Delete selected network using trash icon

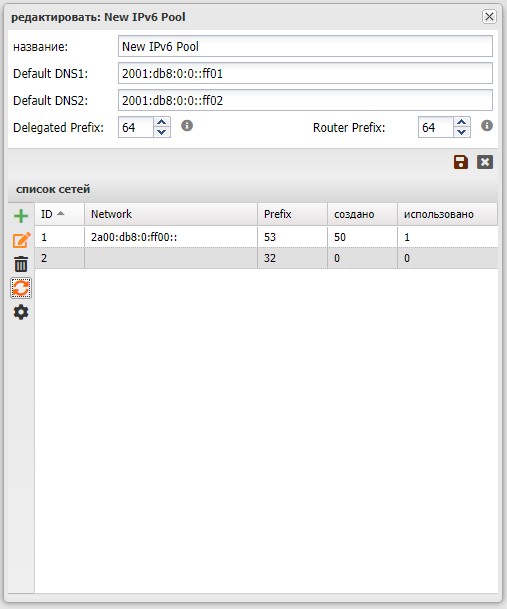(21, 264)
